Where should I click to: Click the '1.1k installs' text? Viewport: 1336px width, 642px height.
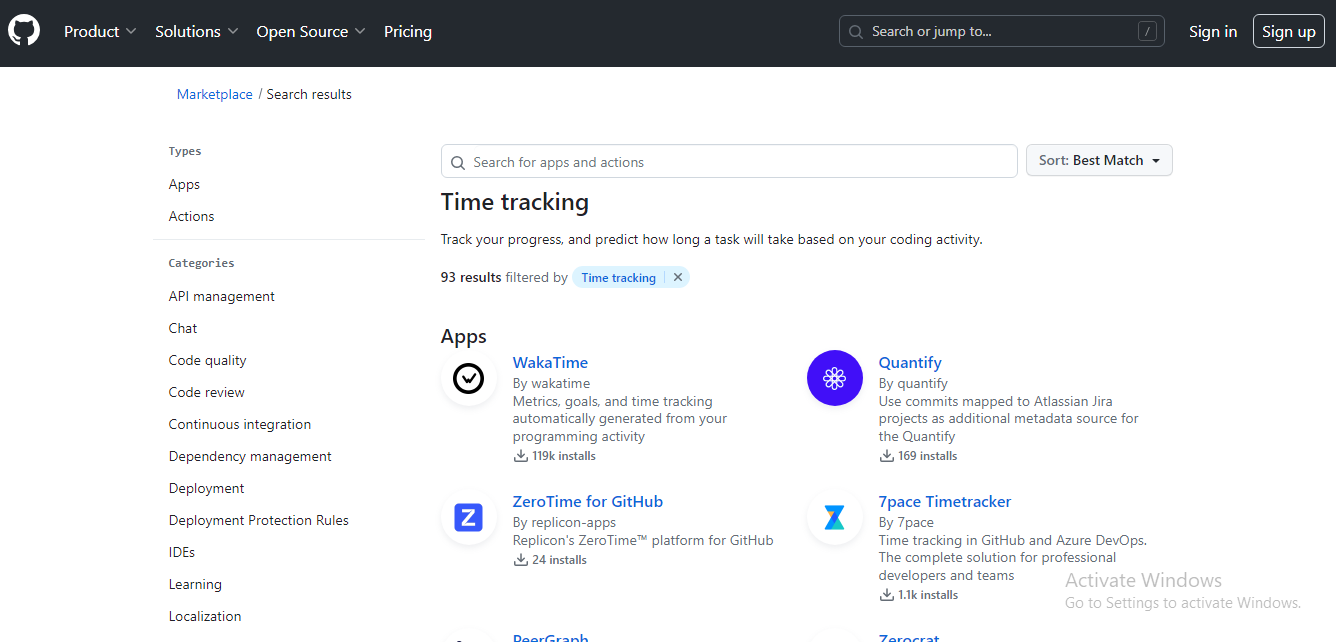(928, 595)
